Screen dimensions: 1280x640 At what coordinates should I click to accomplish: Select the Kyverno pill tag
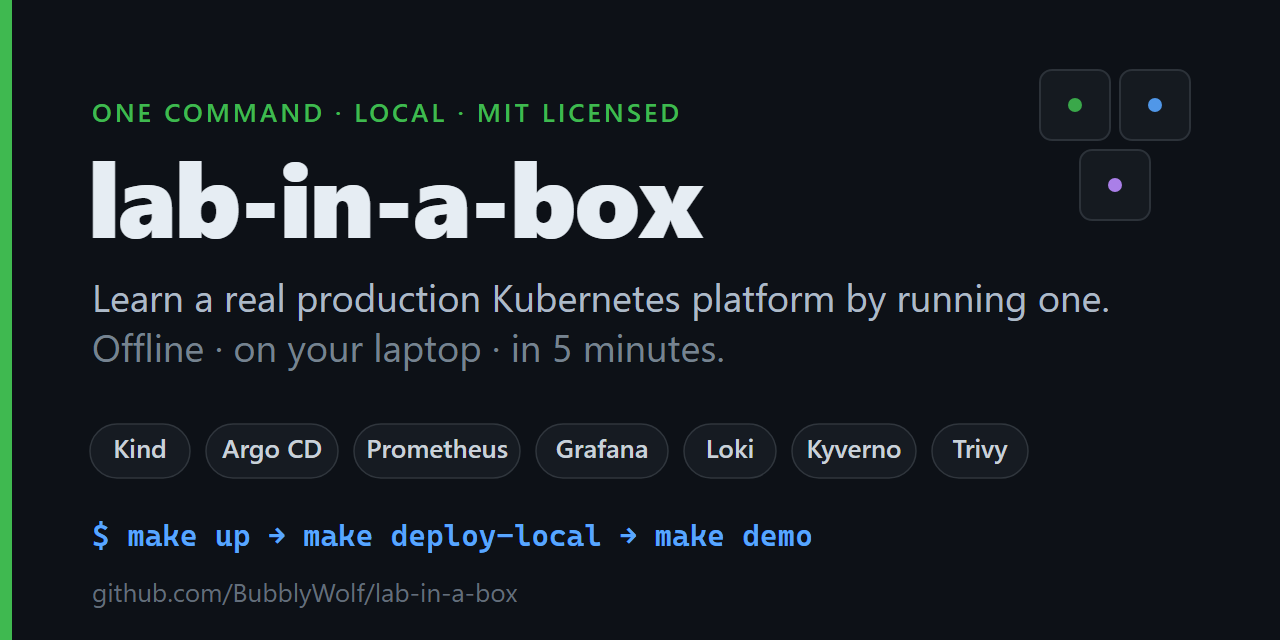(854, 450)
